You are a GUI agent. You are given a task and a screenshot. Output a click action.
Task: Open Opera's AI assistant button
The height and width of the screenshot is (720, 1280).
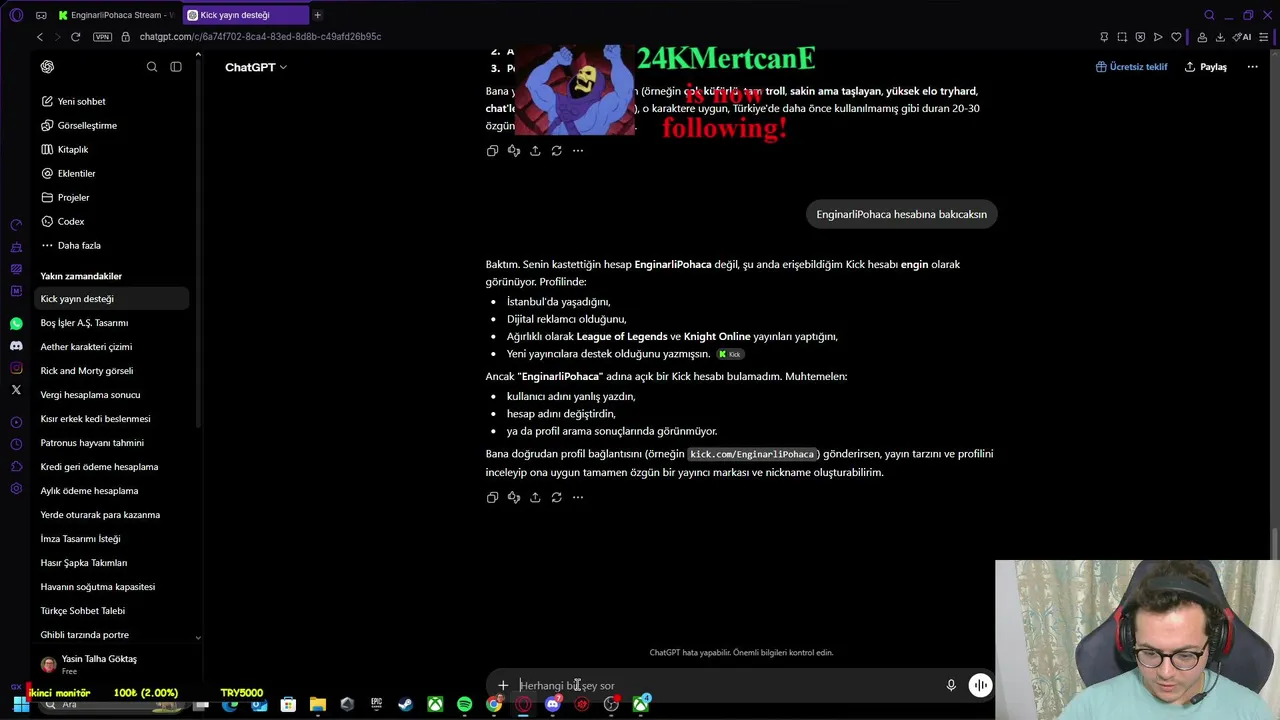1243,37
